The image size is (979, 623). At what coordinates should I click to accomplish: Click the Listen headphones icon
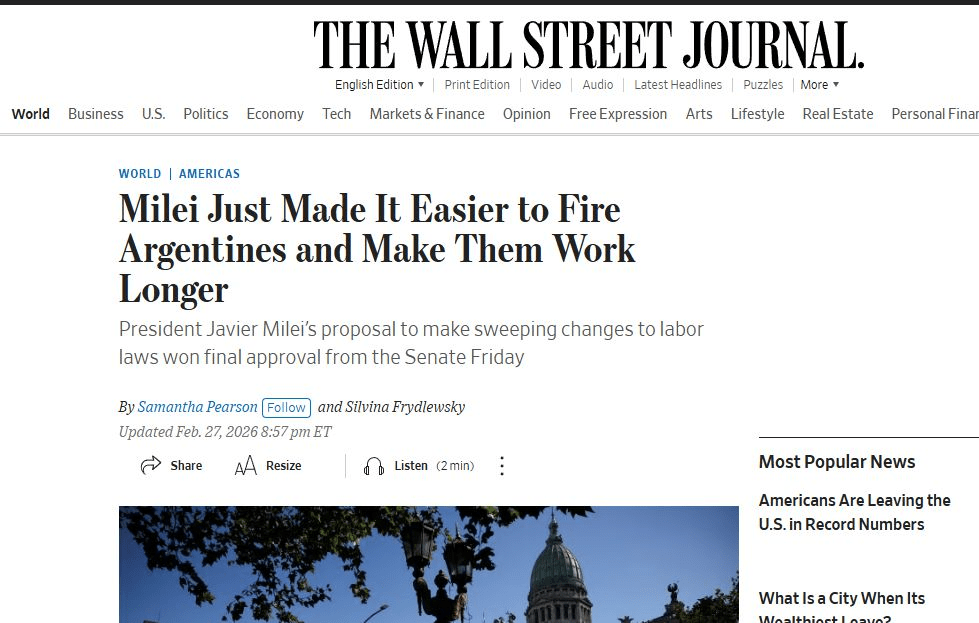point(374,466)
